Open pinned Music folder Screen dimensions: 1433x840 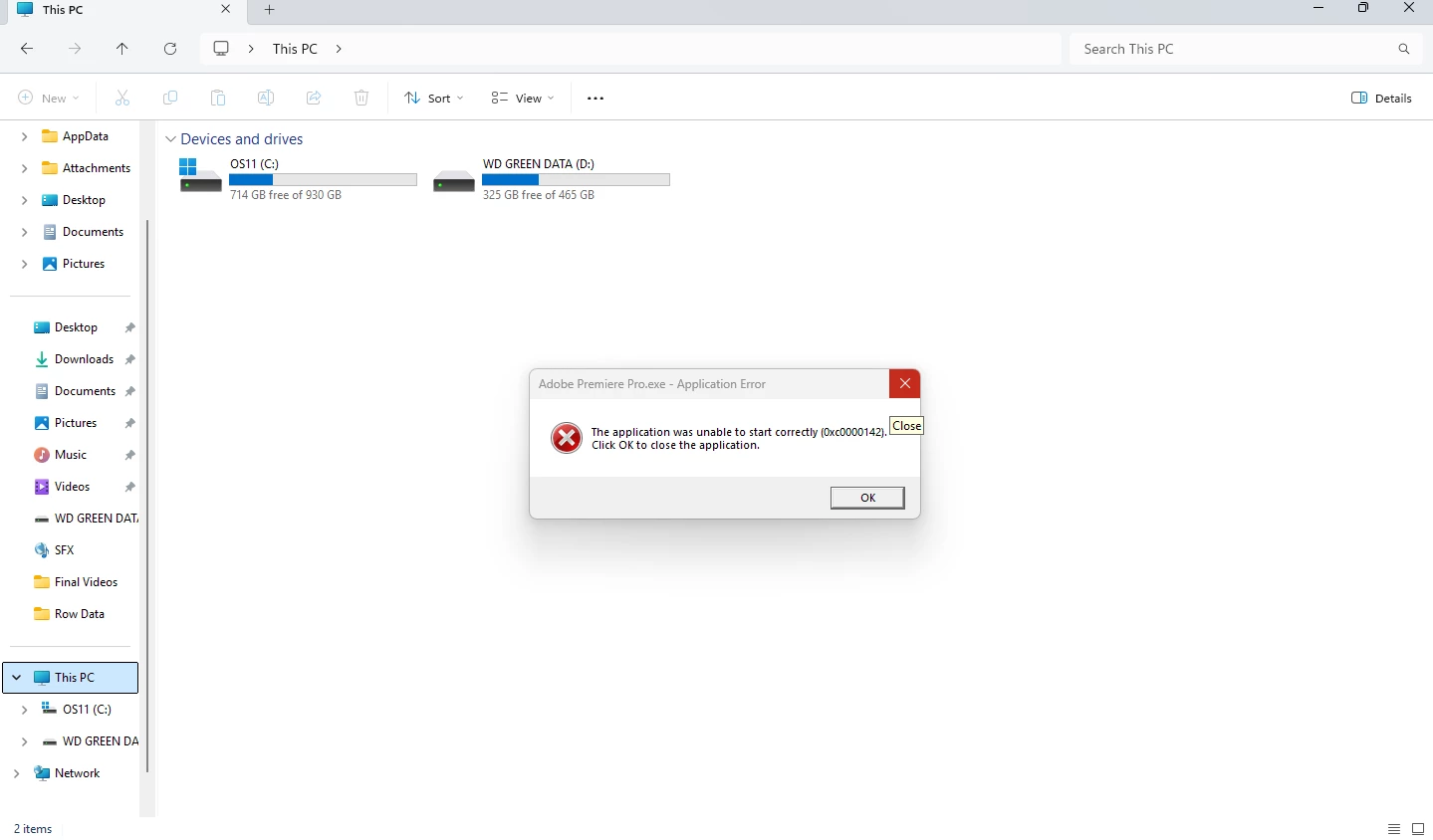pos(70,455)
